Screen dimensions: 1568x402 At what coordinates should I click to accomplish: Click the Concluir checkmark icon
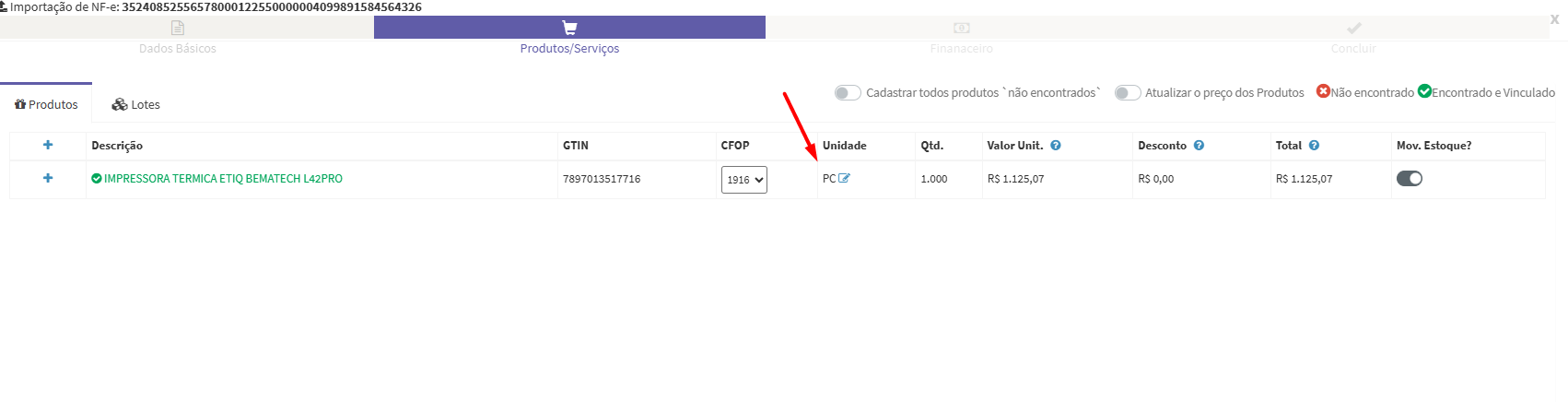pos(1353,28)
